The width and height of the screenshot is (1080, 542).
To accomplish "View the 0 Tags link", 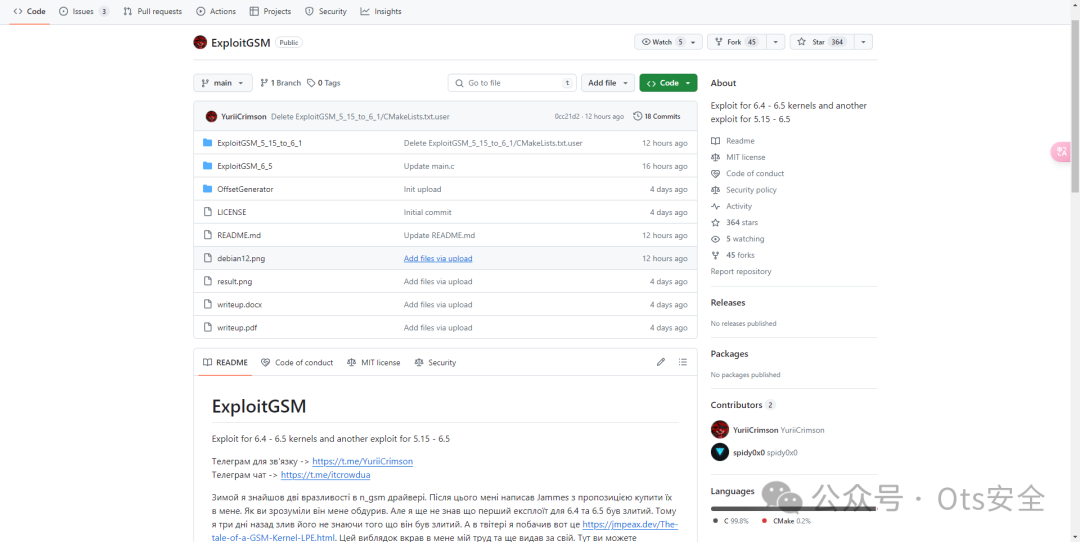I will (324, 83).
